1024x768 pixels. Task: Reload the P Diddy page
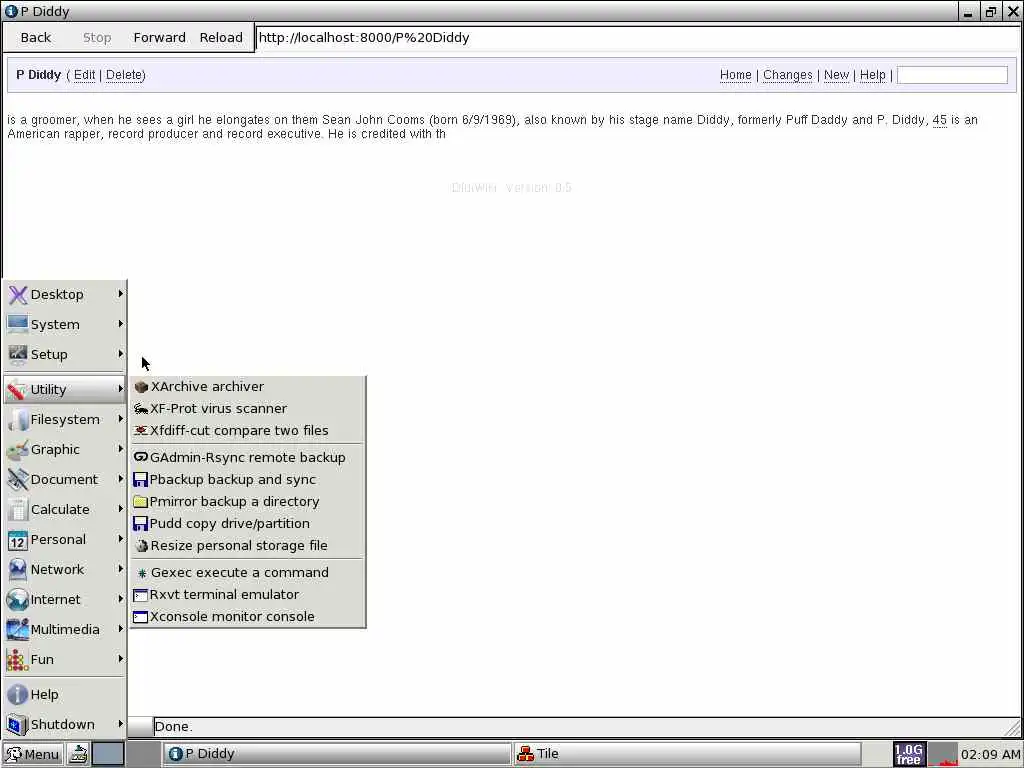pyautogui.click(x=221, y=38)
